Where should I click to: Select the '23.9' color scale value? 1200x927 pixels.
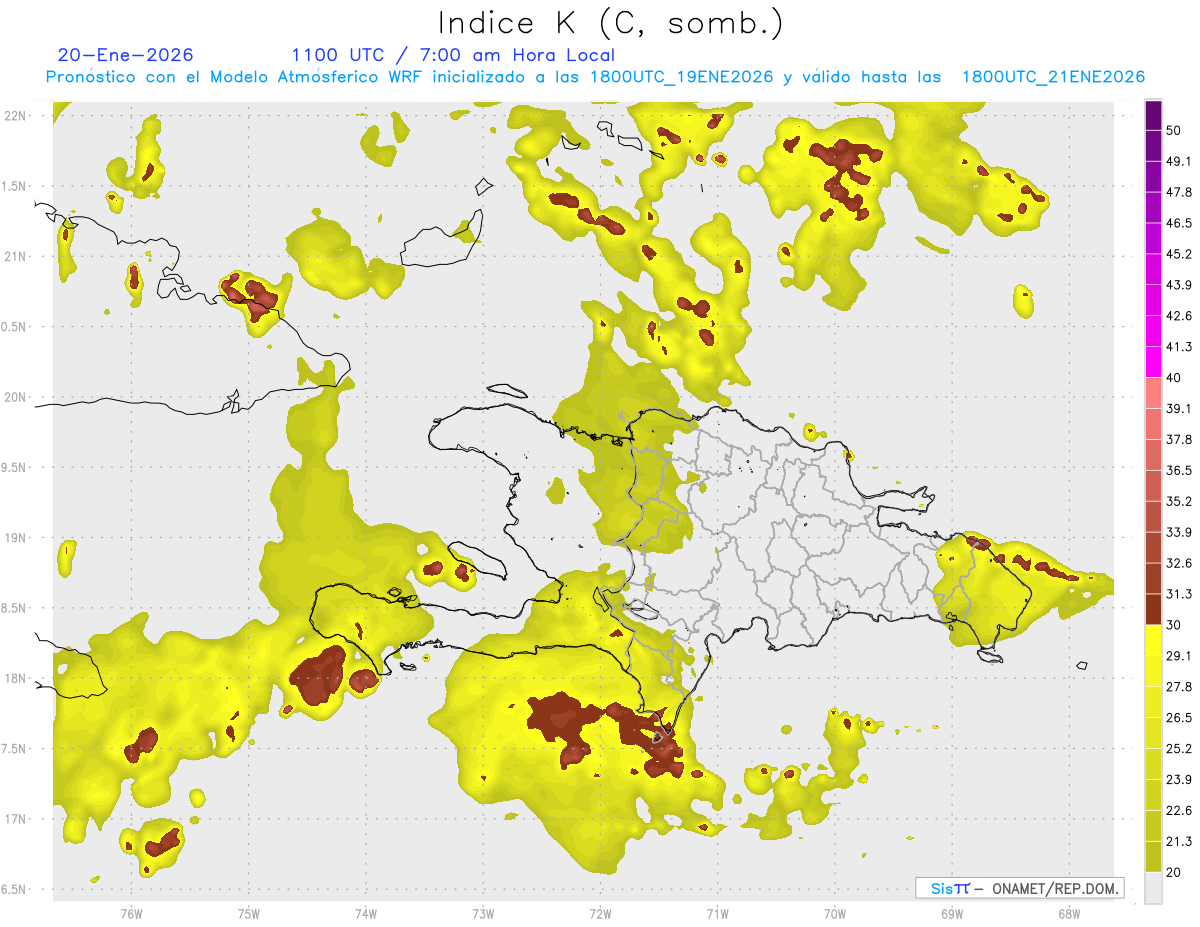(x=1179, y=780)
